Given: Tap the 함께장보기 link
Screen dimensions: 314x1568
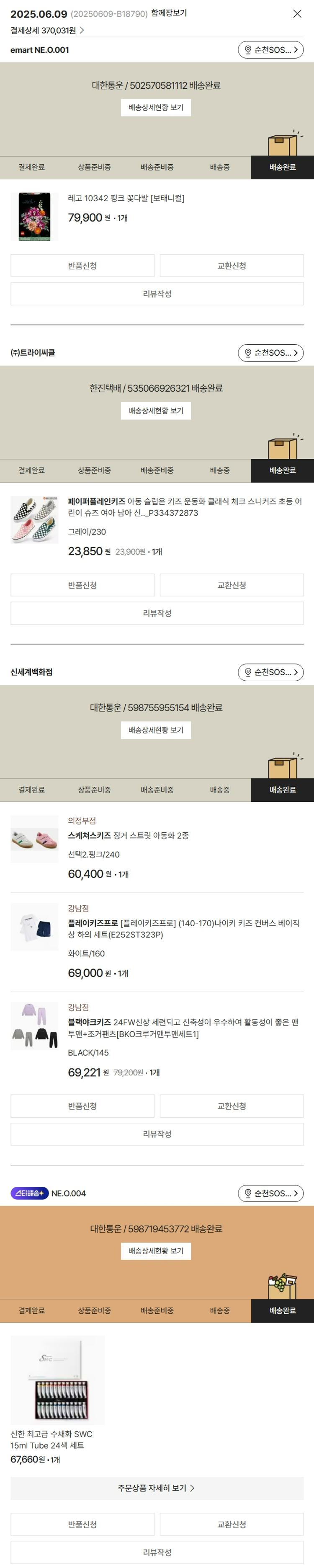Looking at the screenshot, I should click(x=169, y=13).
